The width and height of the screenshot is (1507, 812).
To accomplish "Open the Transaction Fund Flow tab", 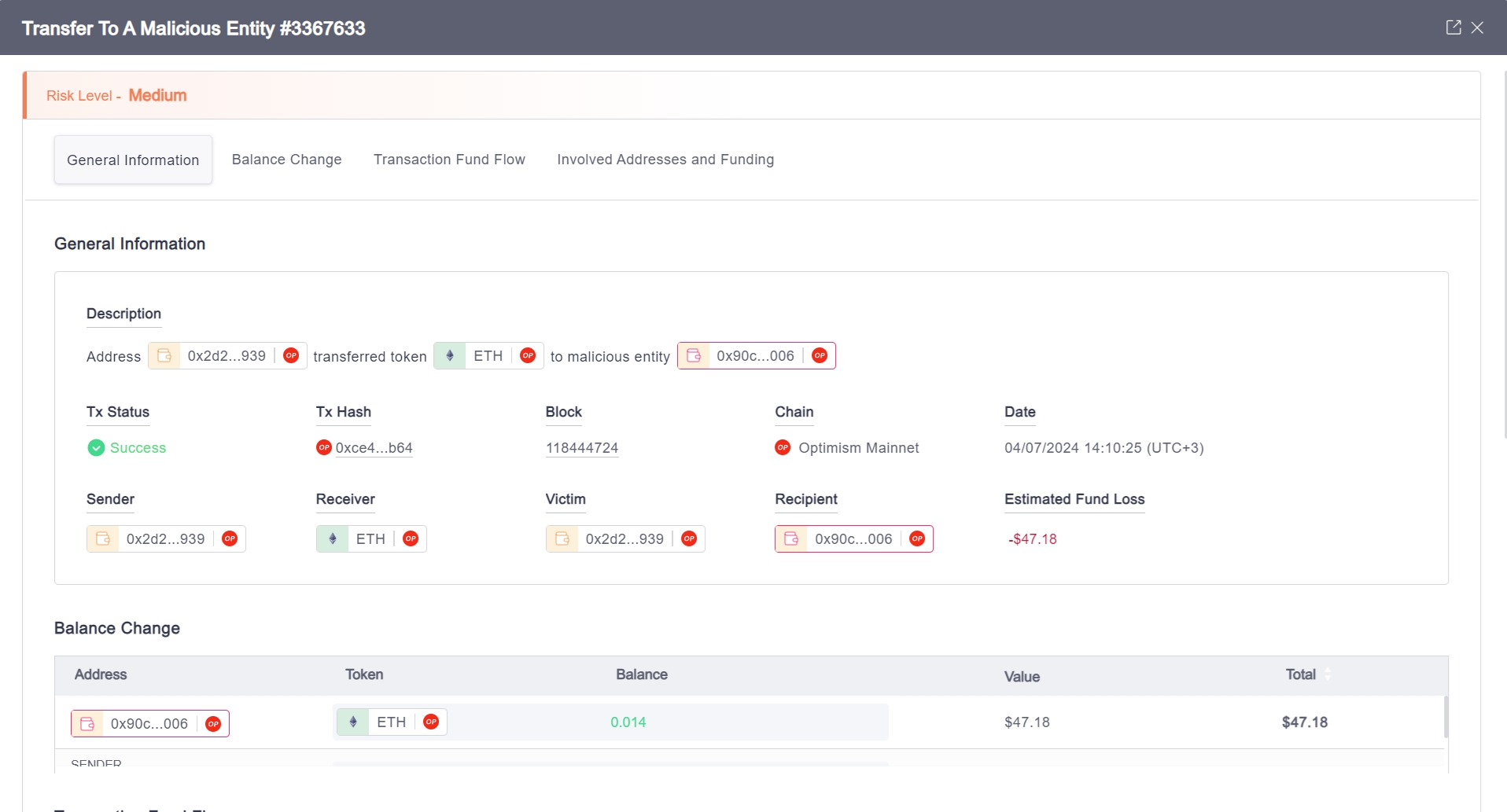I will tap(449, 160).
